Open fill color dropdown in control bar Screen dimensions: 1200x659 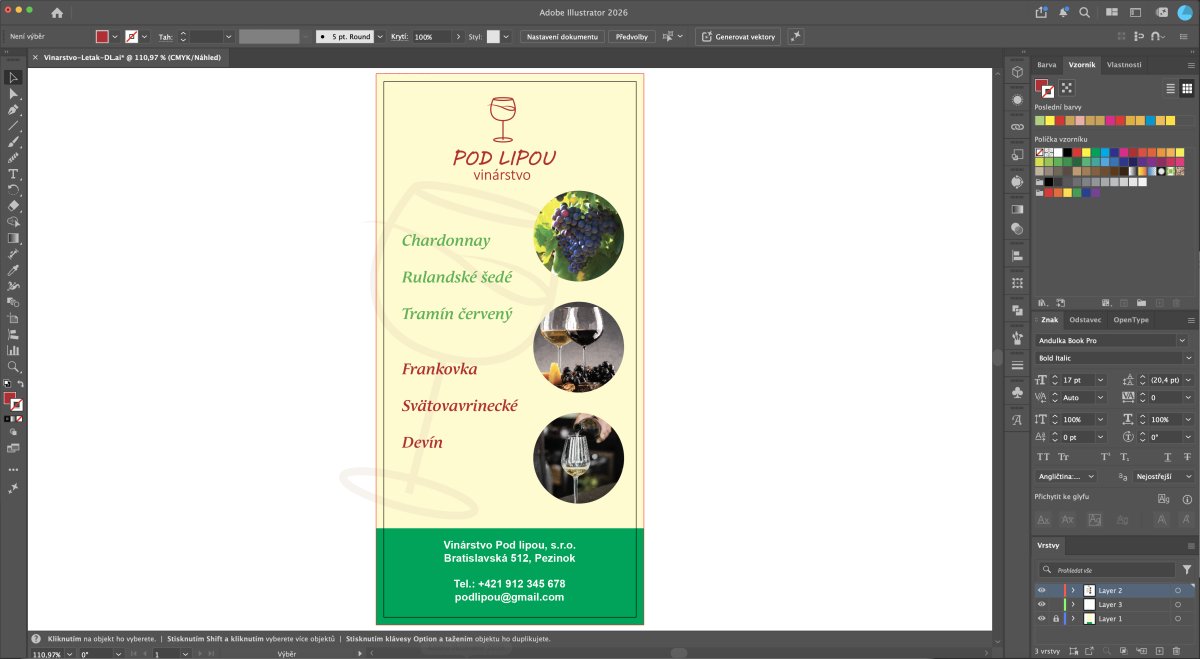point(114,36)
